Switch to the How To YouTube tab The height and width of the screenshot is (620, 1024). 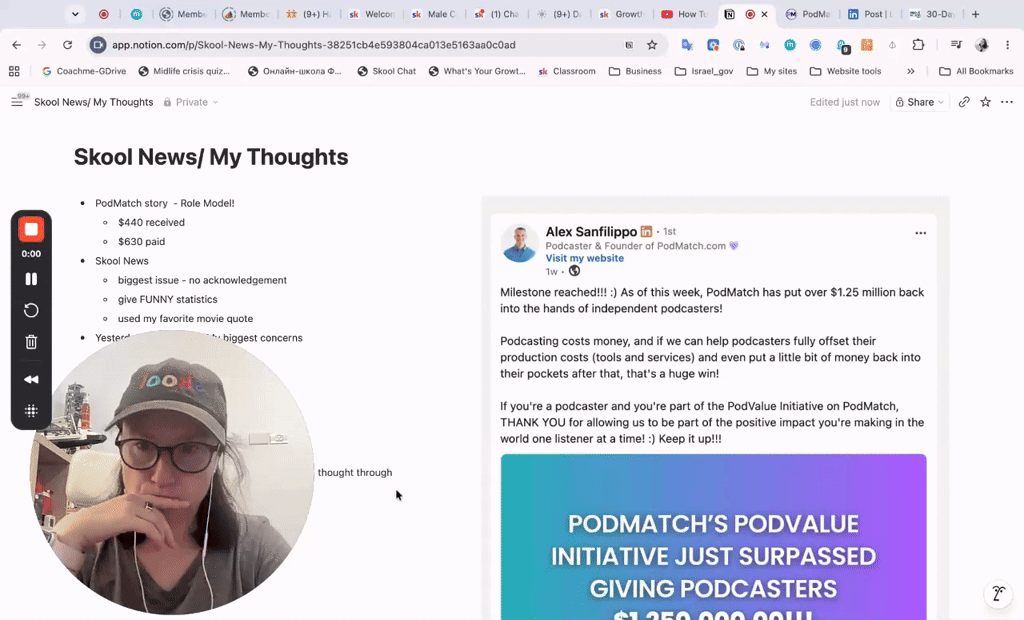pyautogui.click(x=685, y=14)
